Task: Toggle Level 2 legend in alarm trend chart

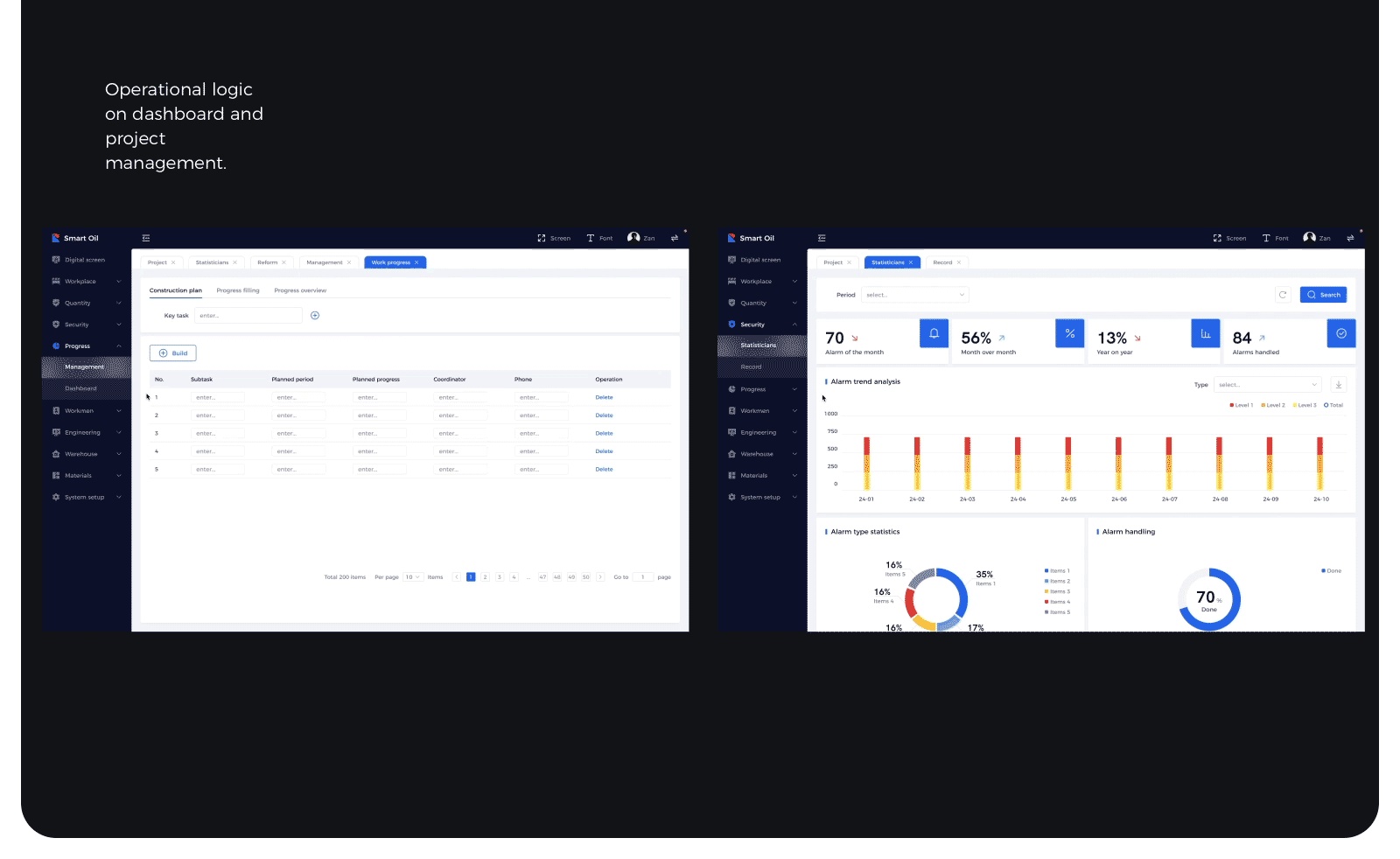Action: [1273, 405]
